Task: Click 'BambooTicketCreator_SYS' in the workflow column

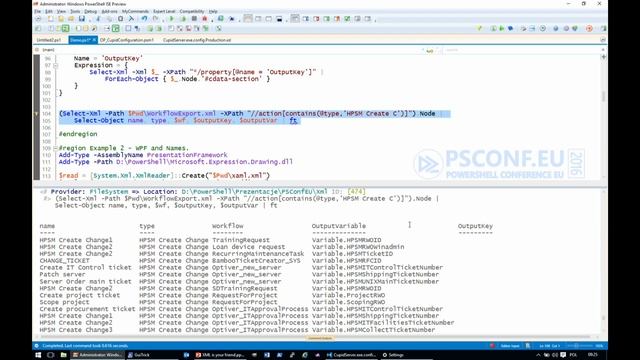Action: pyautogui.click(x=256, y=260)
